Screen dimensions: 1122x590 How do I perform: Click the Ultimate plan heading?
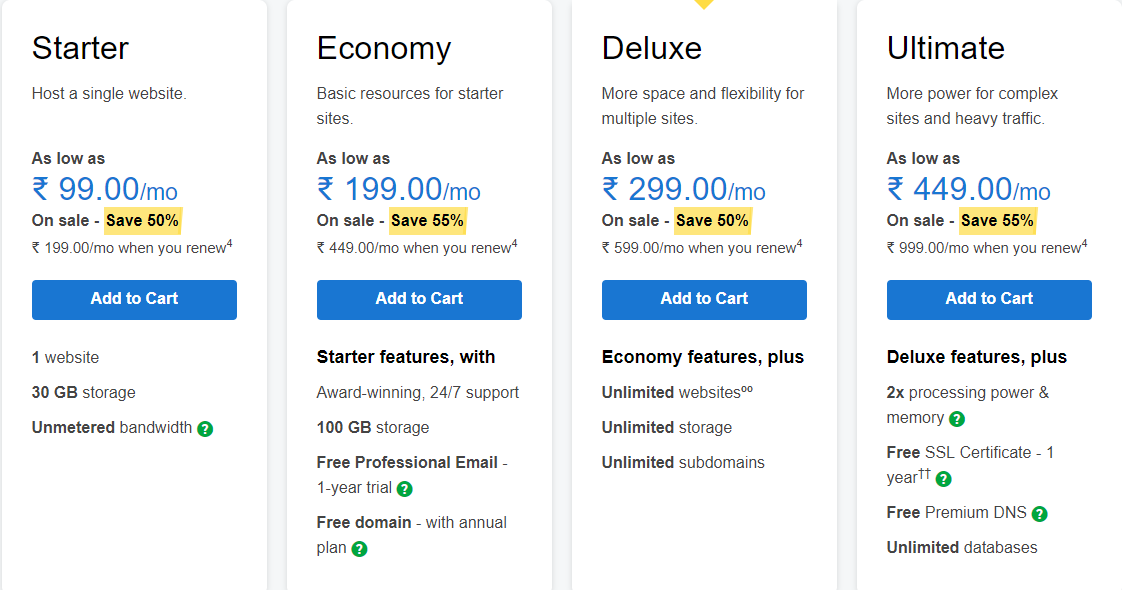(x=946, y=48)
